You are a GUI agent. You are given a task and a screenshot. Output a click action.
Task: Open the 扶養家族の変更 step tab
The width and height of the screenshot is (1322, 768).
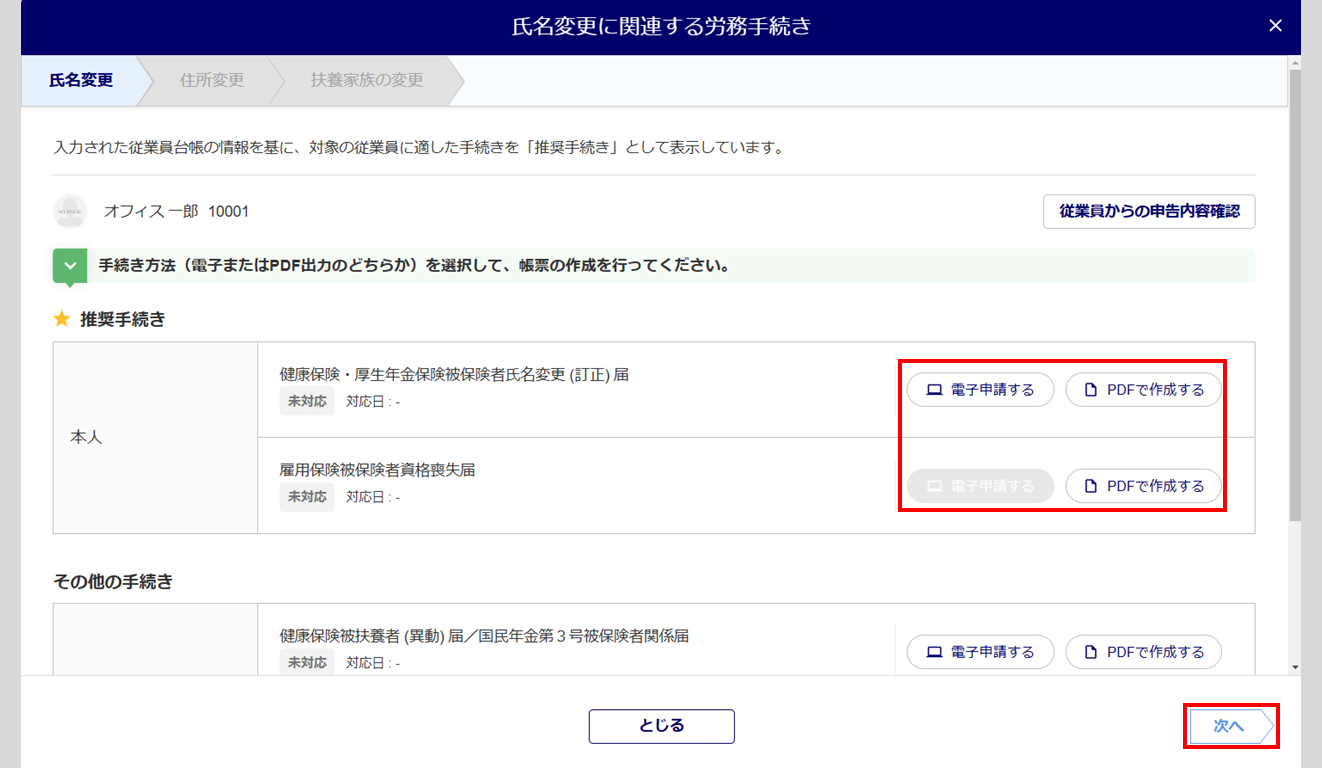[366, 80]
